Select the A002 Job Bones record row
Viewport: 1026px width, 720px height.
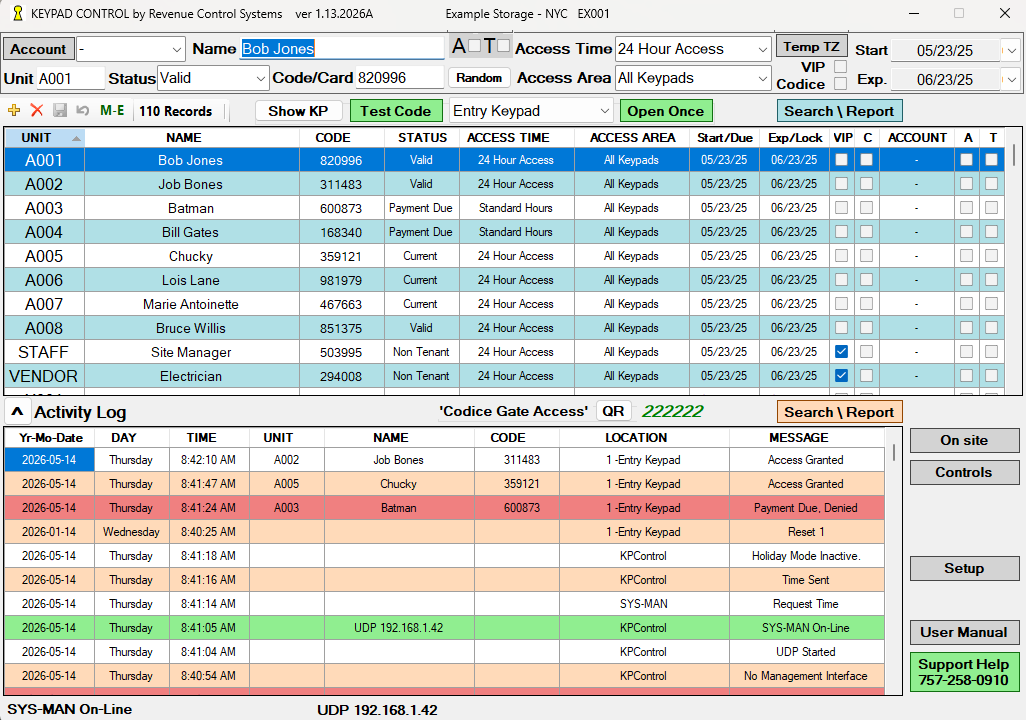[x=504, y=184]
